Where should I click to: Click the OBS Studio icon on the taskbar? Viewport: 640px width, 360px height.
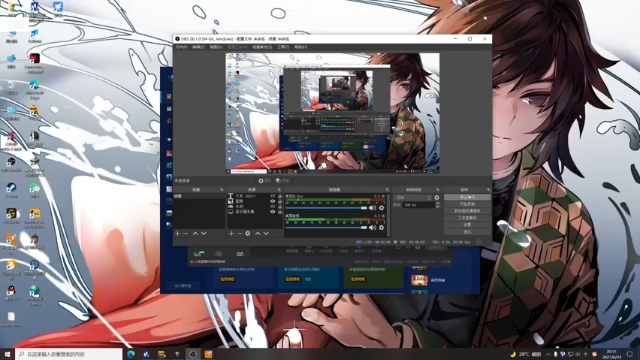click(193, 354)
